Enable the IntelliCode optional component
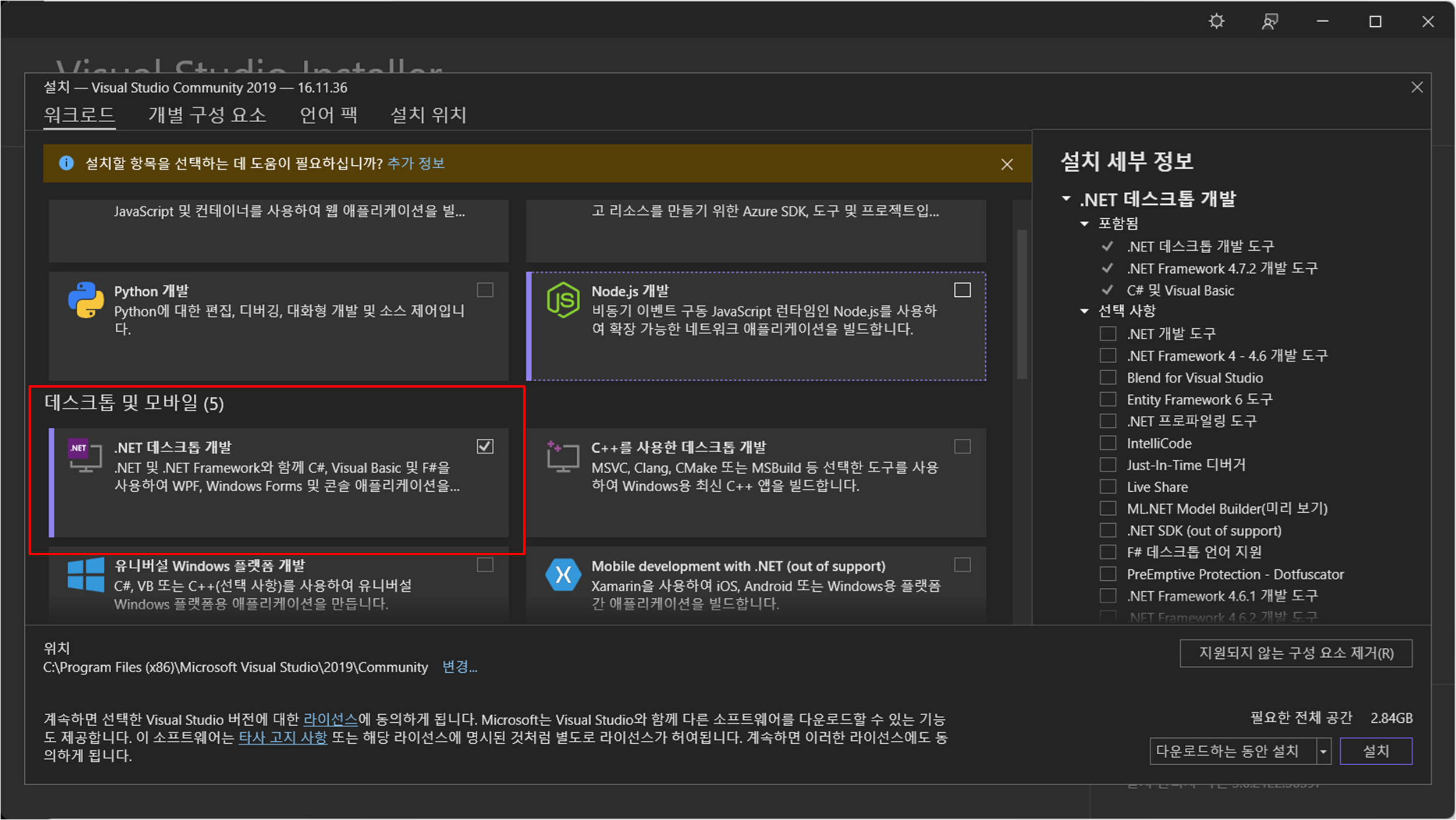The height and width of the screenshot is (820, 1456). [x=1108, y=443]
